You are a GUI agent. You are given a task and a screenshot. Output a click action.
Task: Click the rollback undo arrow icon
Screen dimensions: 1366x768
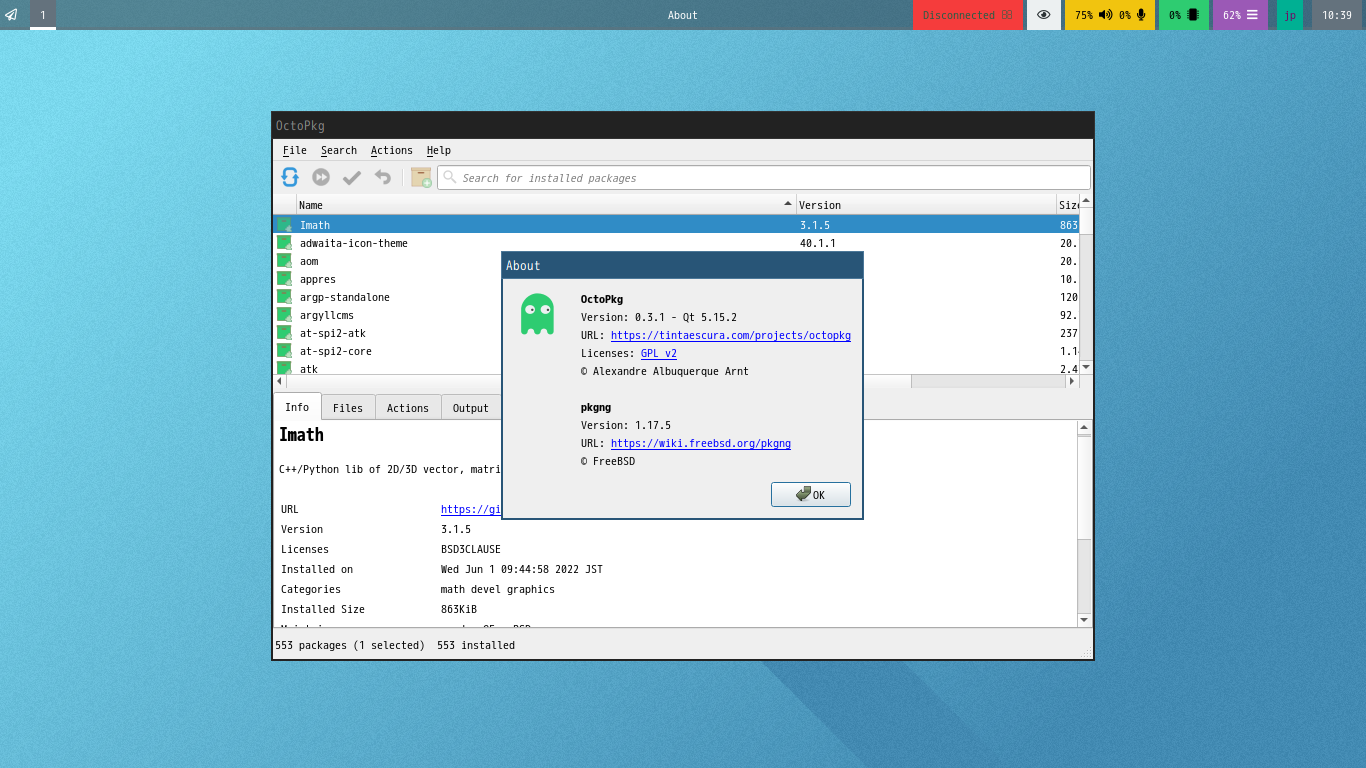pos(383,177)
